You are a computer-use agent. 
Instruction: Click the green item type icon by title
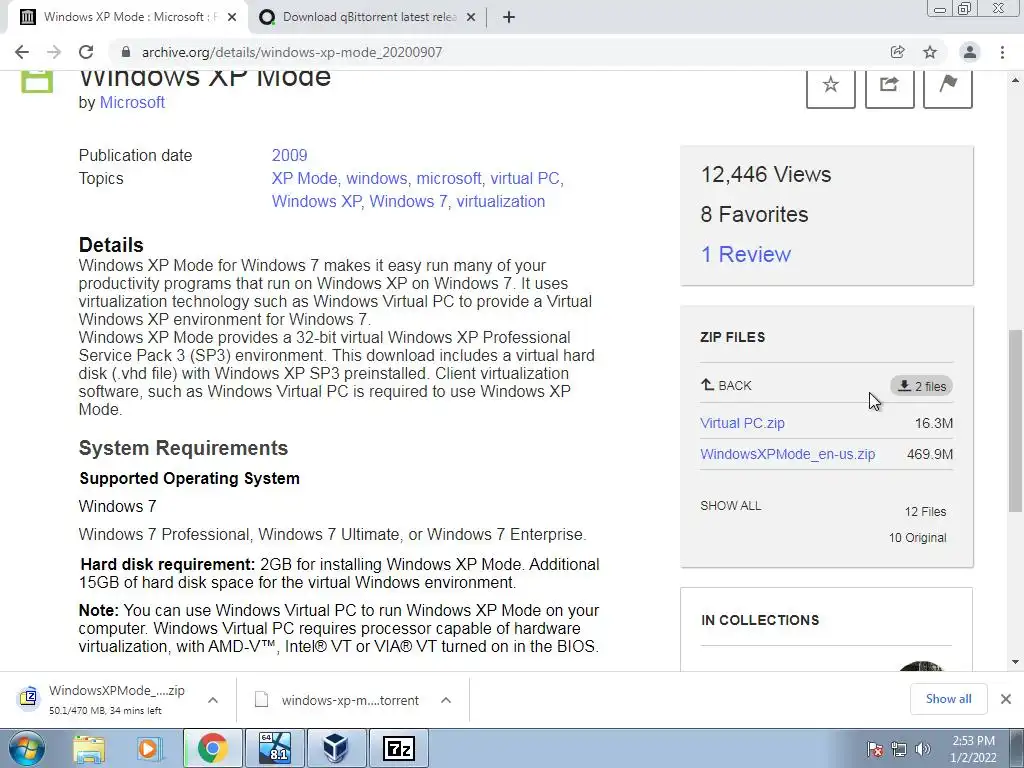37,82
